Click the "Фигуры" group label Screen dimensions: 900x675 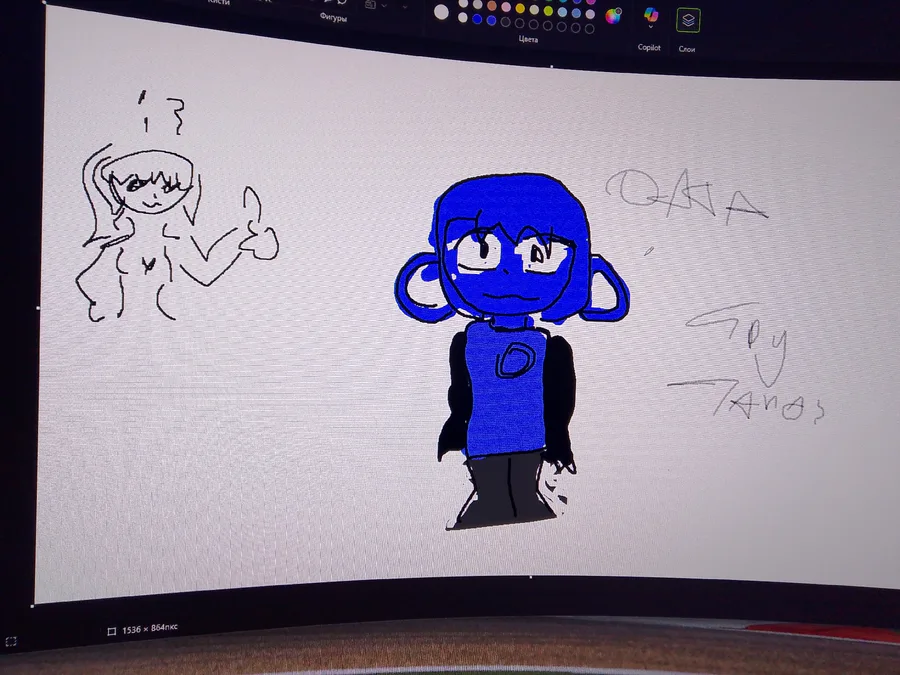click(333, 17)
